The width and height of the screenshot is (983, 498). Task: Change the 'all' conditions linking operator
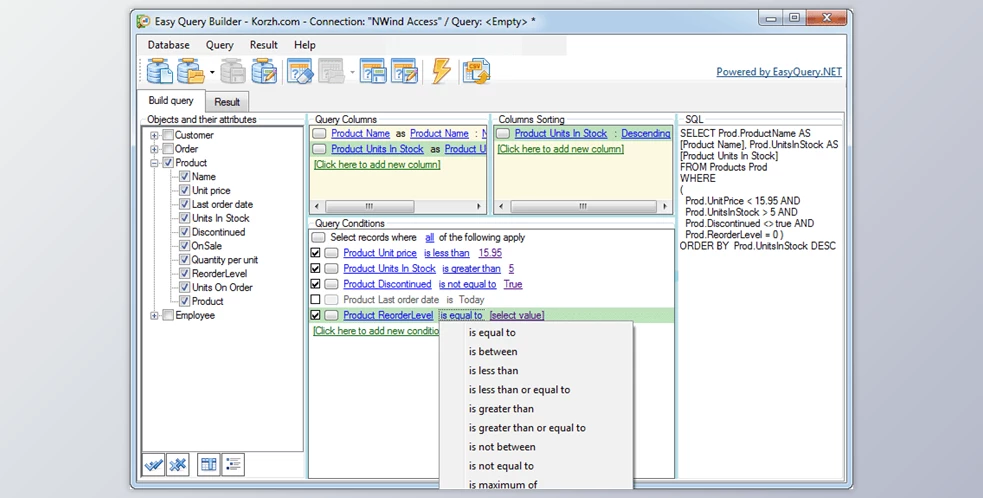tap(429, 238)
